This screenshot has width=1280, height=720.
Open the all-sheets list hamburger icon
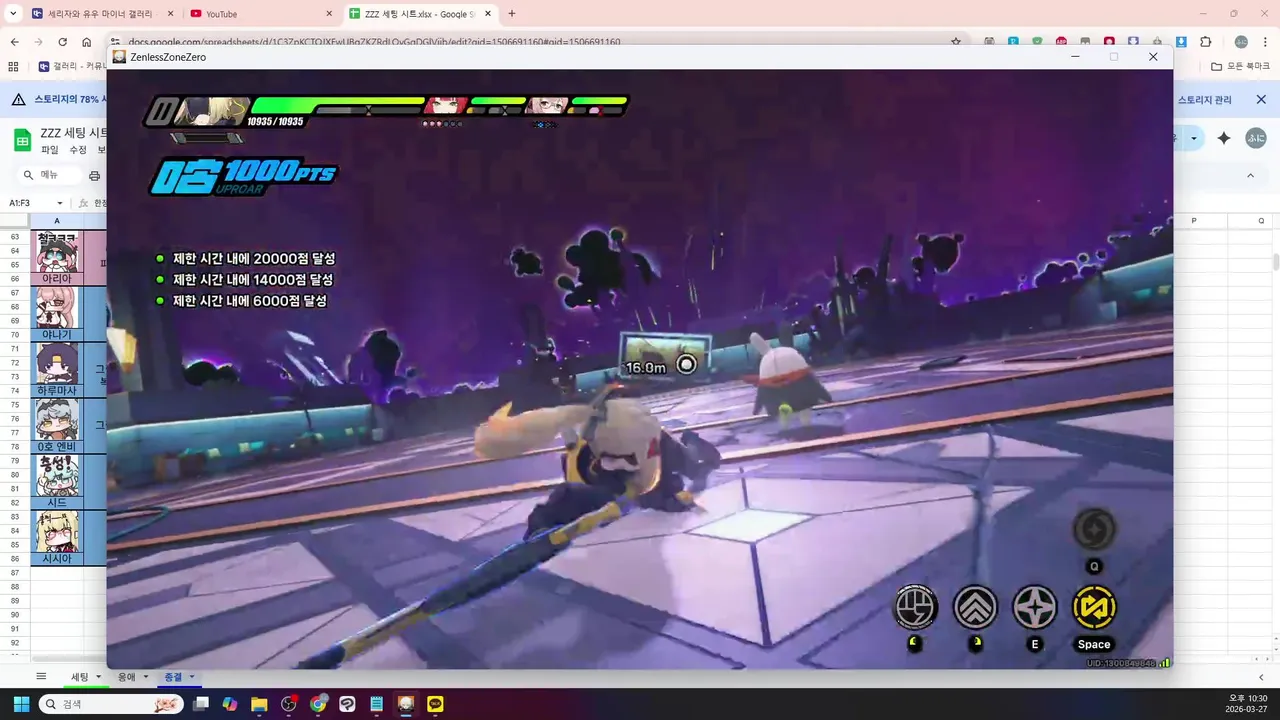point(41,677)
